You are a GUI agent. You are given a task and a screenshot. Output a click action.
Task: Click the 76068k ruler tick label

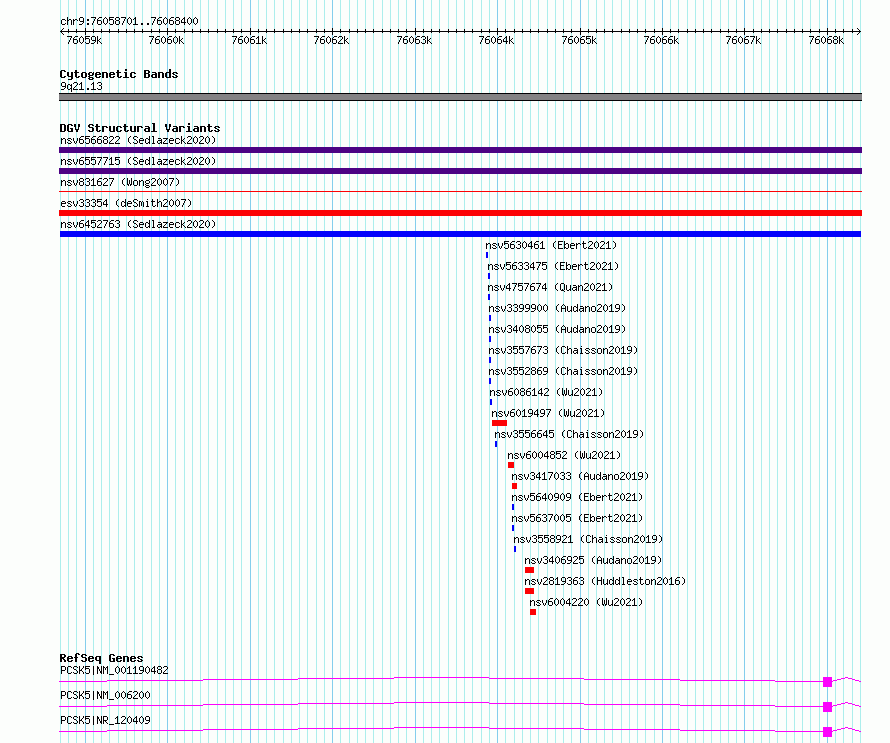click(x=826, y=40)
